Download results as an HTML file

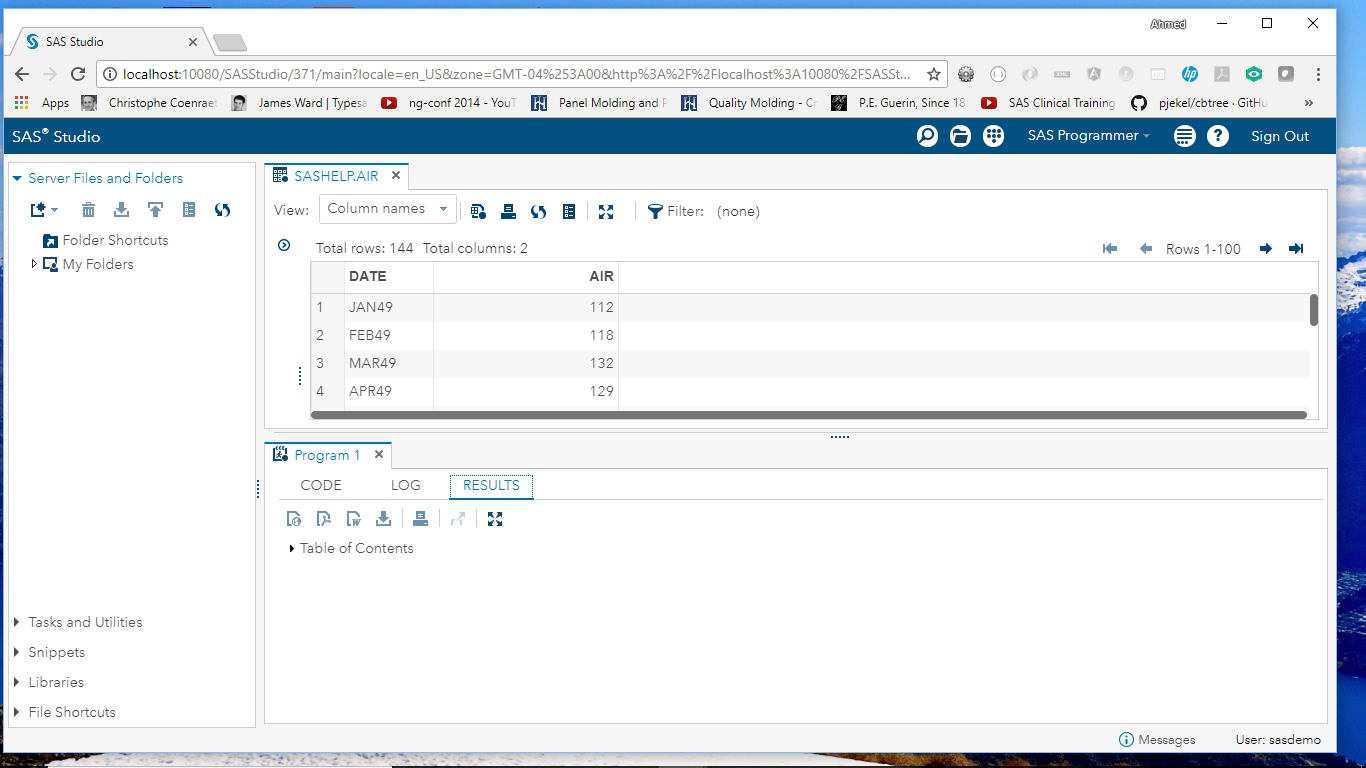[293, 518]
